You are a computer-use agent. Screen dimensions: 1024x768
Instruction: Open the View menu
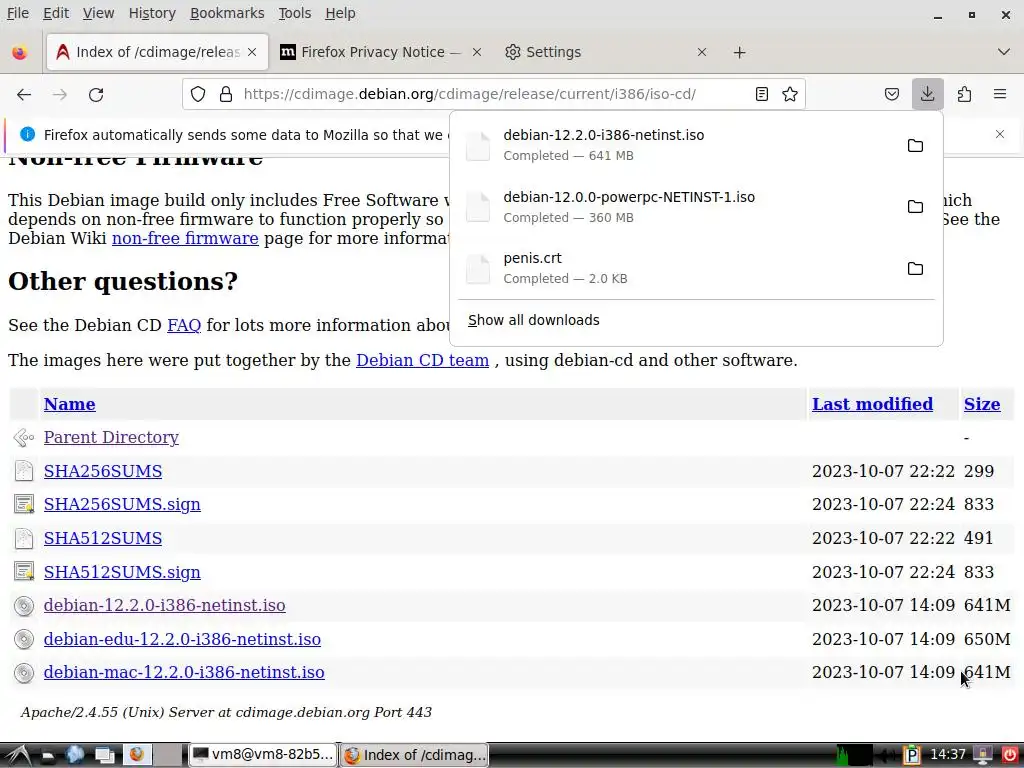point(99,13)
